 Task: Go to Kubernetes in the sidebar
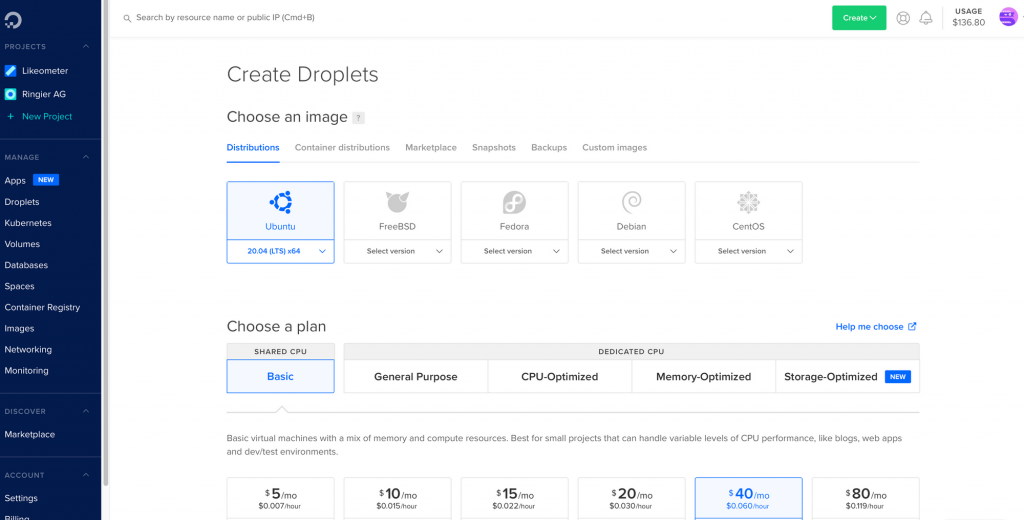(x=27, y=223)
